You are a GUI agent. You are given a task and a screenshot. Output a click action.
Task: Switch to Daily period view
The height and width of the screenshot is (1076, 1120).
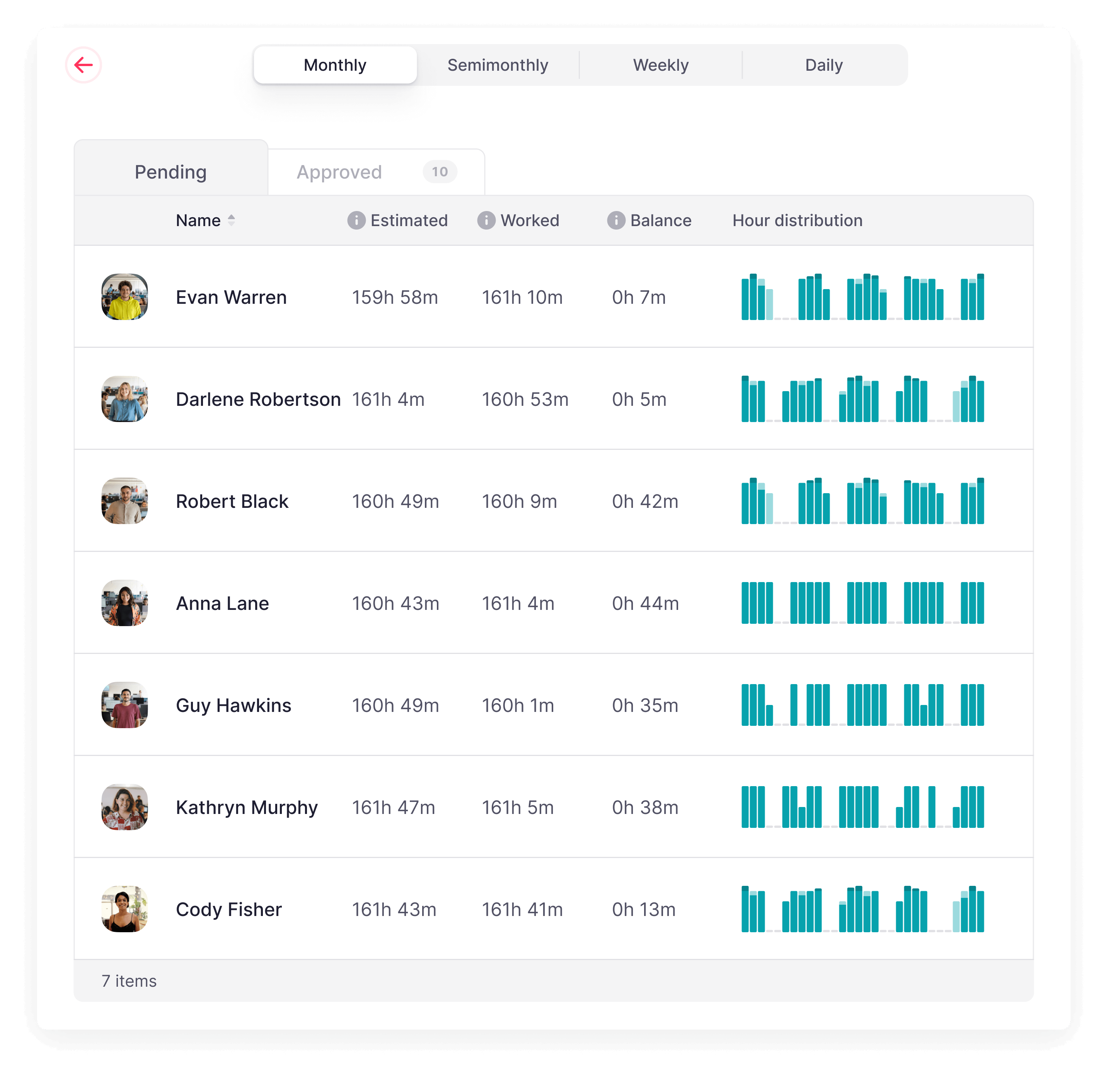(x=823, y=65)
